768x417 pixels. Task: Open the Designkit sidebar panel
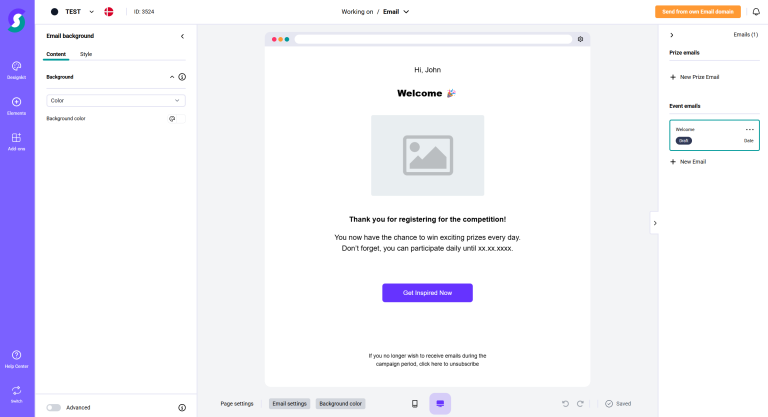[x=16, y=69]
